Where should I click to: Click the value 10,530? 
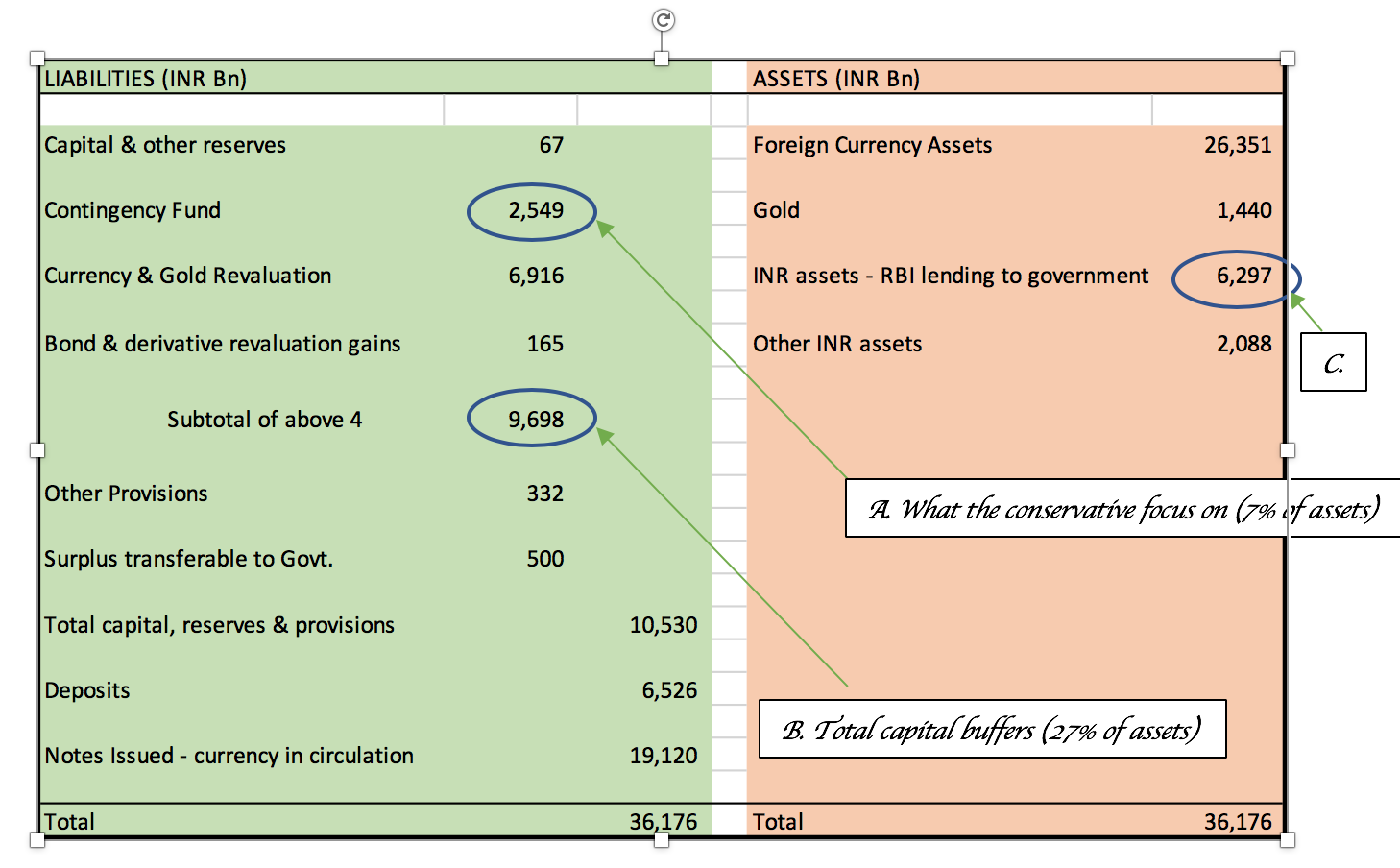(x=664, y=625)
